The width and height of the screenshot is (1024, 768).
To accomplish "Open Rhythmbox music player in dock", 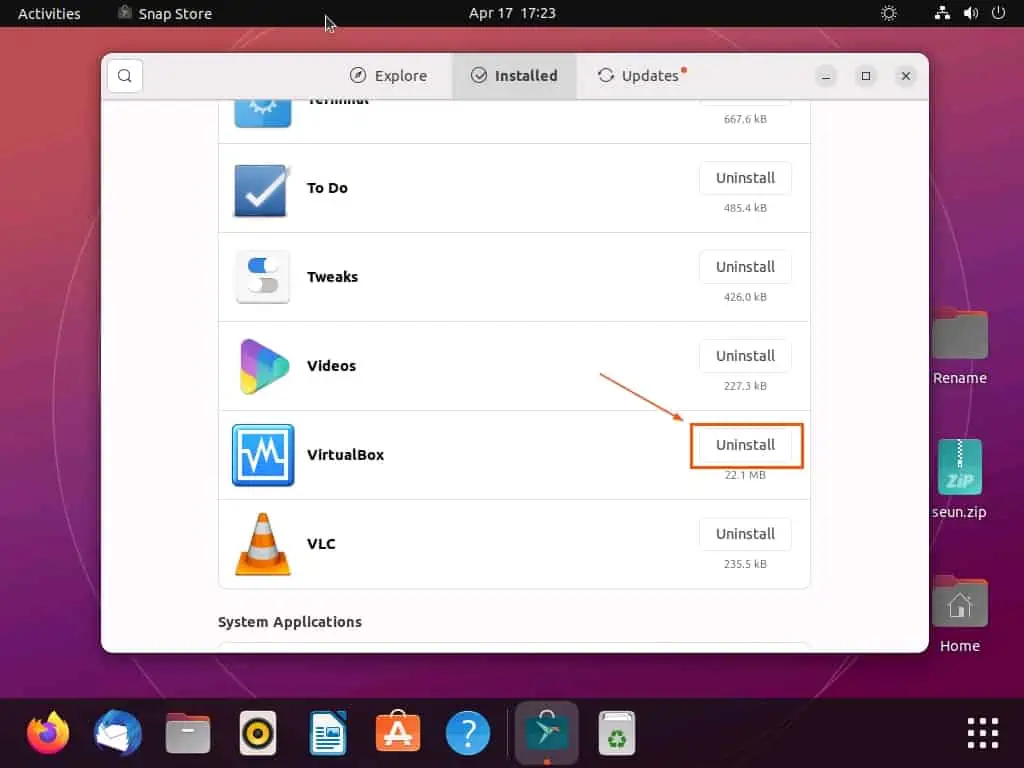I will [x=258, y=733].
